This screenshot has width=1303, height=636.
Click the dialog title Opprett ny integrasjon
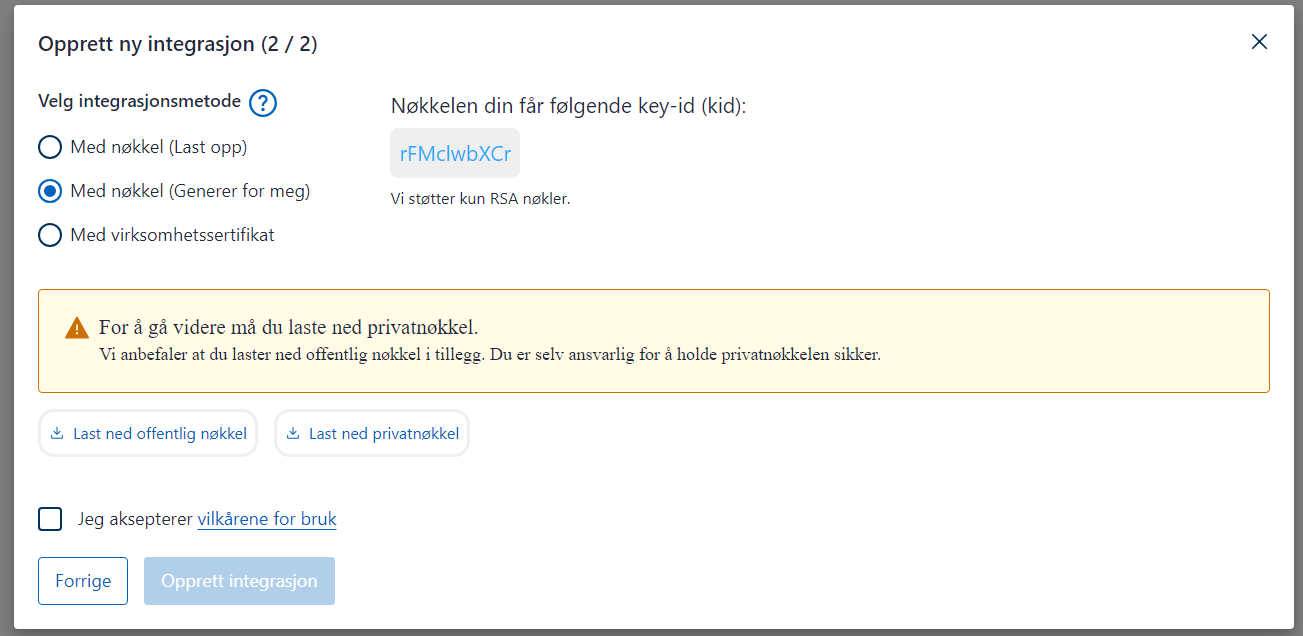(177, 44)
